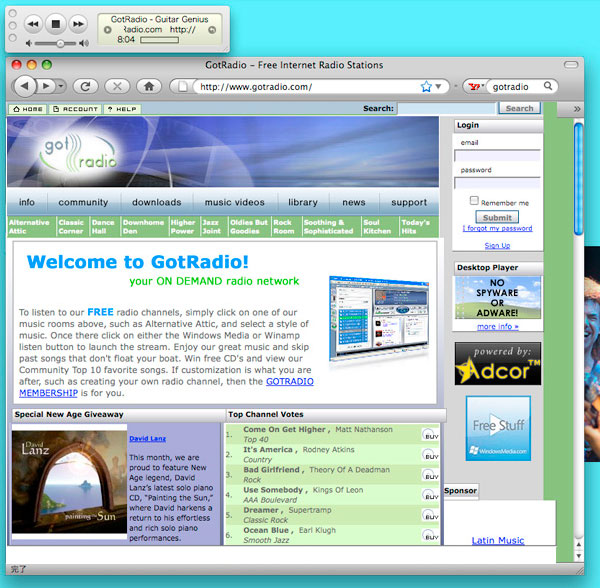Viewport: 600px width, 588px height.
Task: Open the site HOME tab
Action: click(x=28, y=109)
